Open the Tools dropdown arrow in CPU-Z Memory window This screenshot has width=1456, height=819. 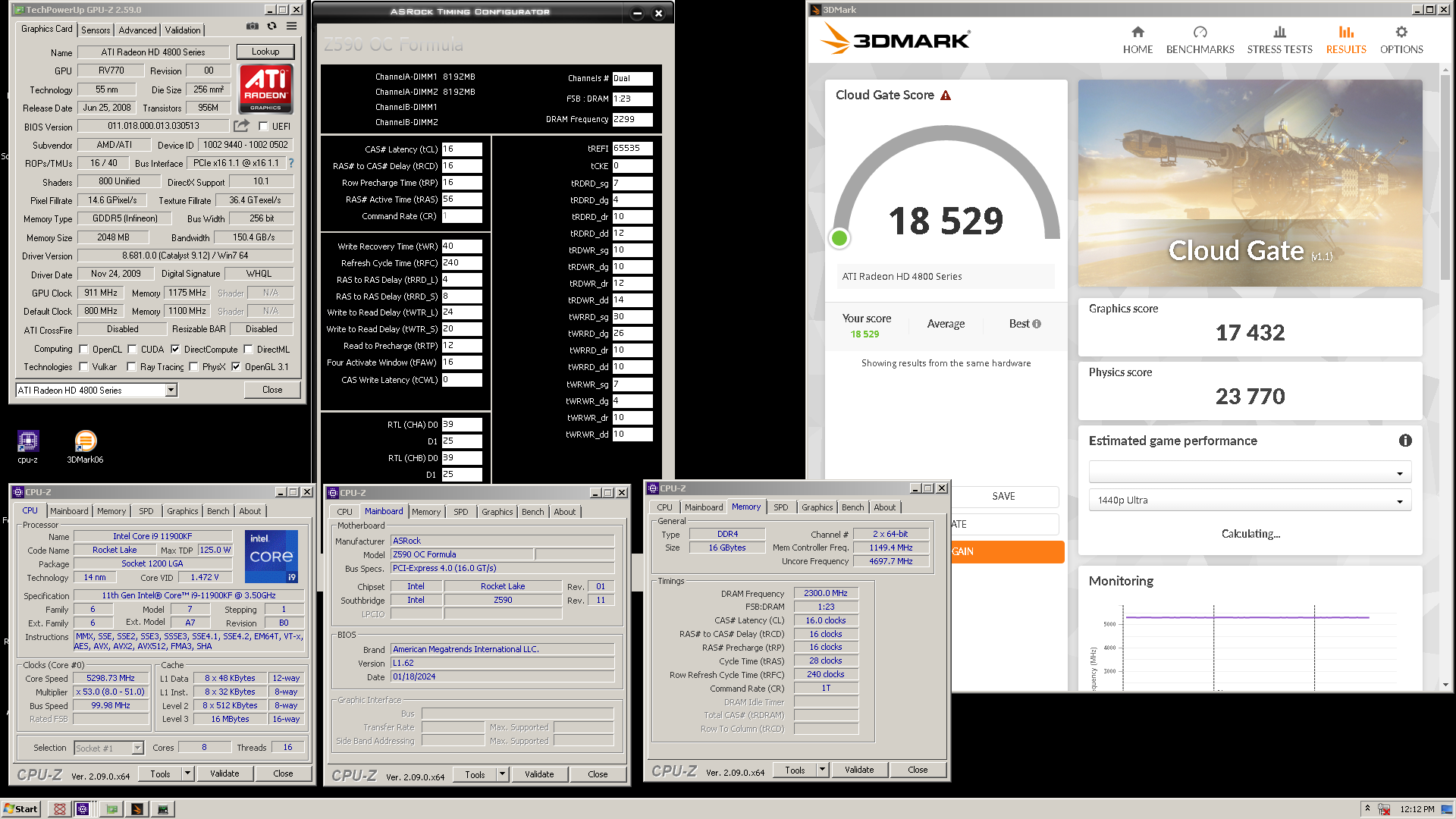pyautogui.click(x=822, y=770)
